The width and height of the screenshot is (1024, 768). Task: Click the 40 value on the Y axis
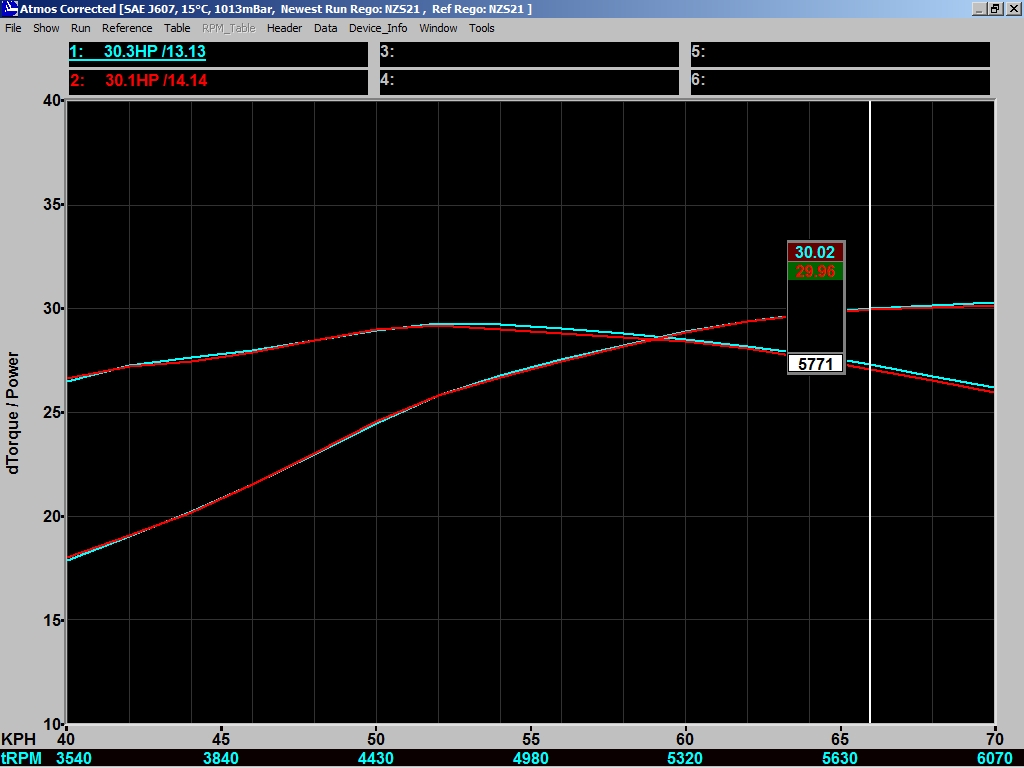pos(52,101)
